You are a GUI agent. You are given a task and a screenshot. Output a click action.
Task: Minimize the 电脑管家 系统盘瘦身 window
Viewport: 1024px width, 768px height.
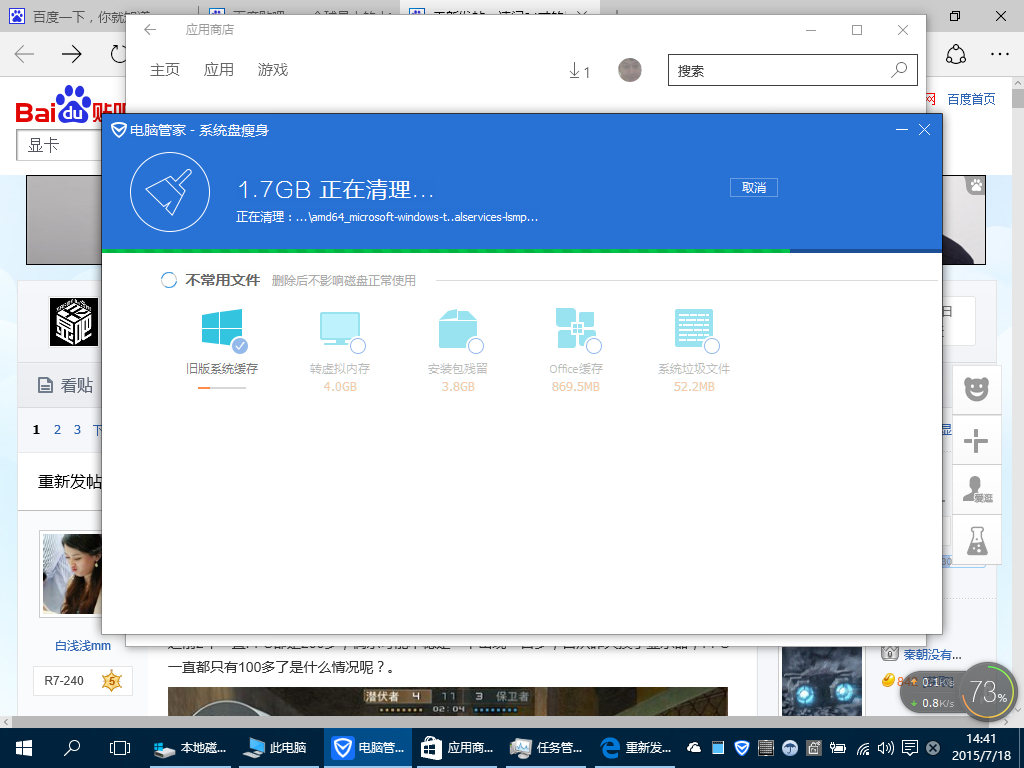[x=902, y=130]
